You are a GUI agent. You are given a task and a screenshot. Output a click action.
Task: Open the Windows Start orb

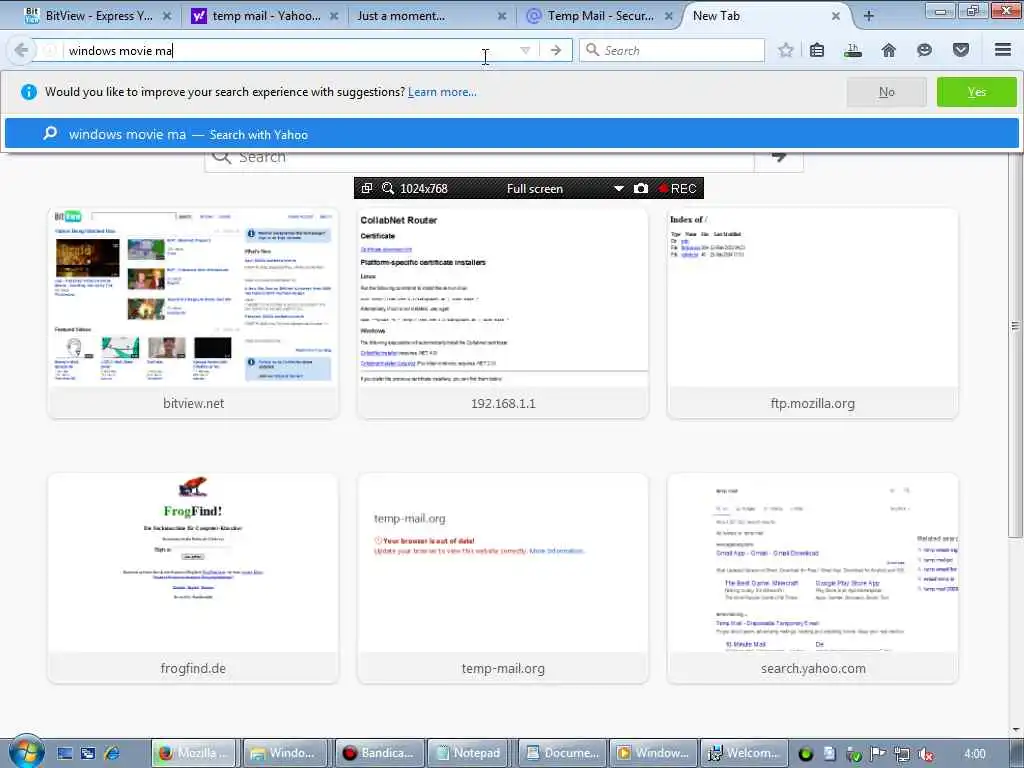tap(27, 752)
